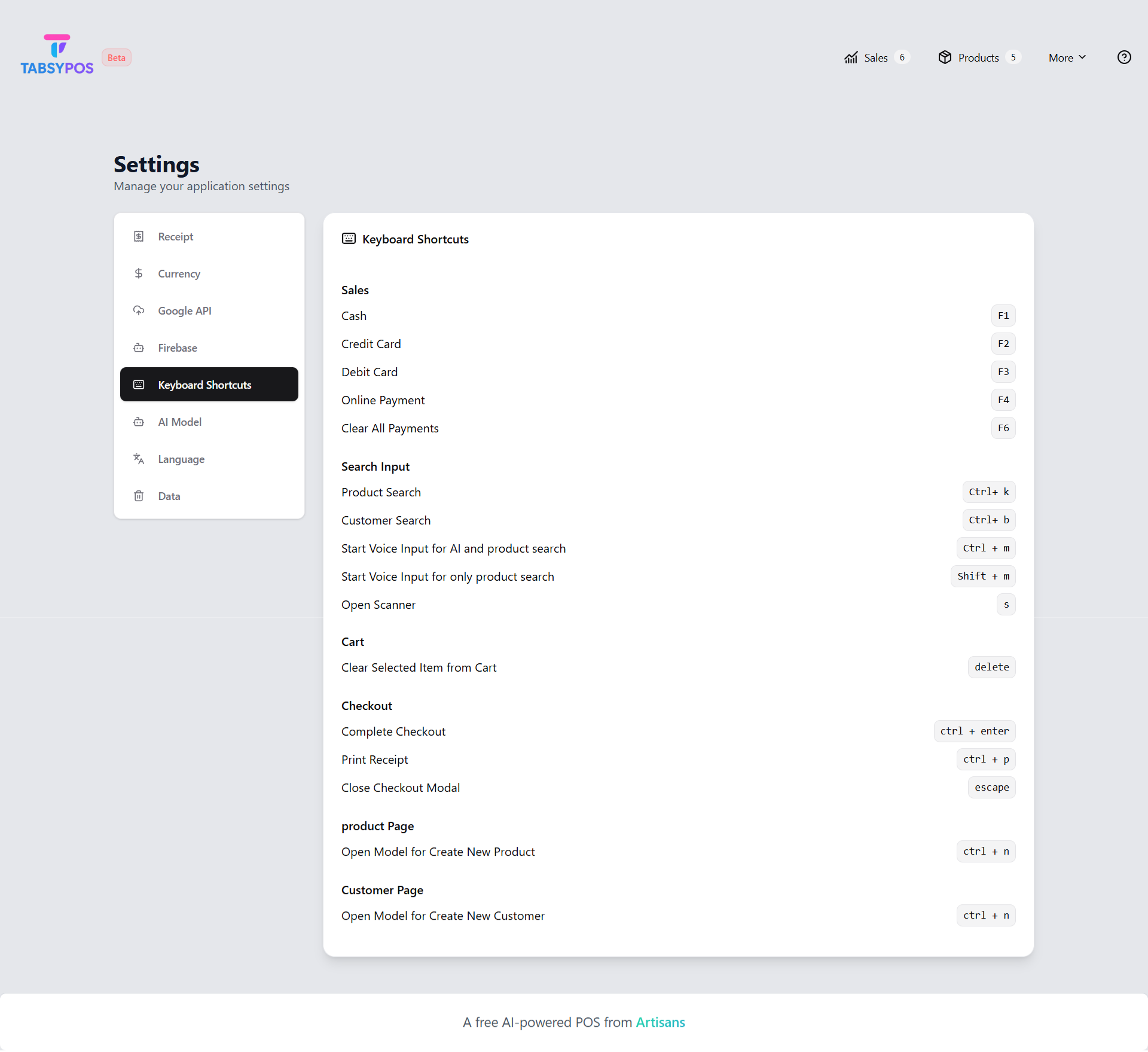Click Clear Selected Item from Cart label
This screenshot has width=1148, height=1052.
point(419,667)
